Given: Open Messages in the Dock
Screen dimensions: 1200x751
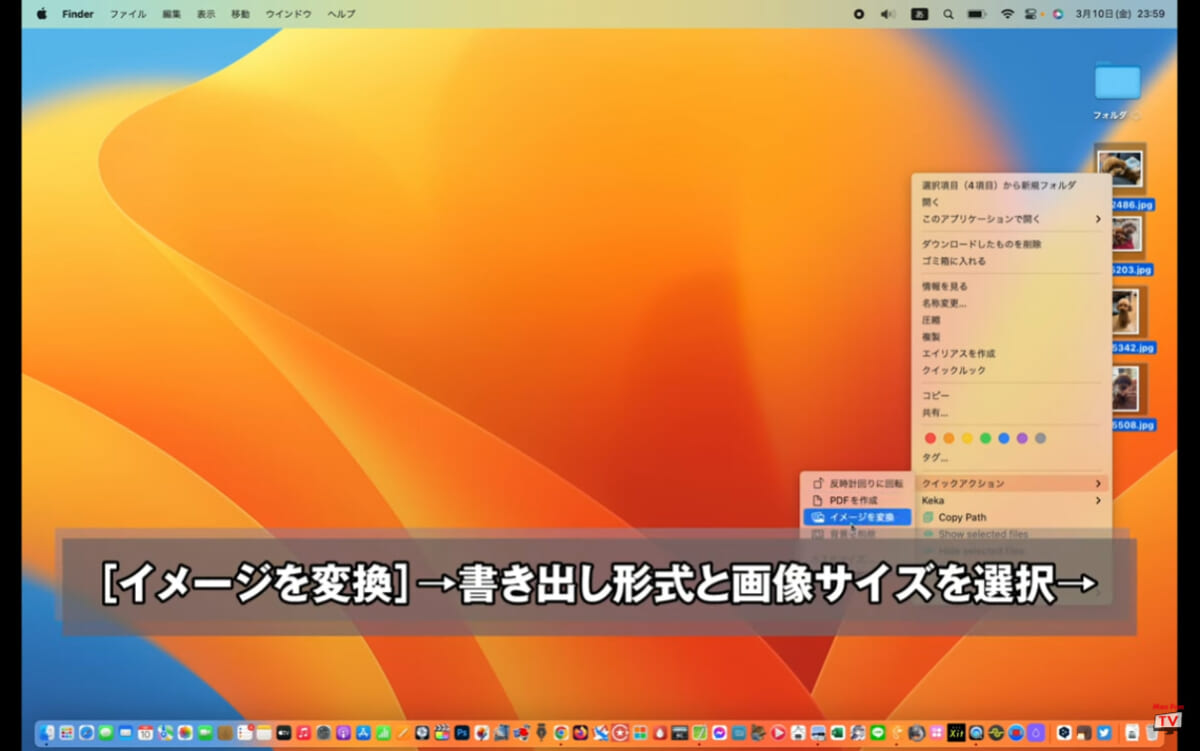Looking at the screenshot, I should tap(106, 733).
